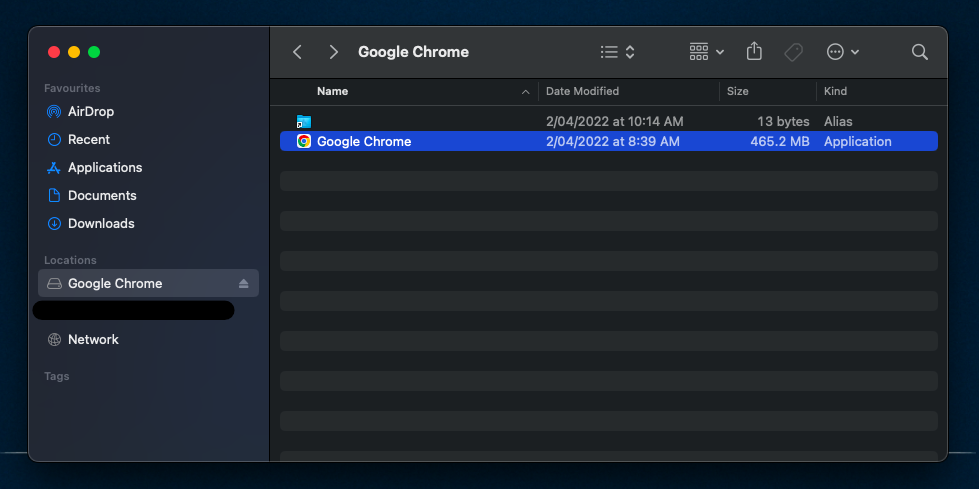Select the Google Chrome file name

(364, 142)
